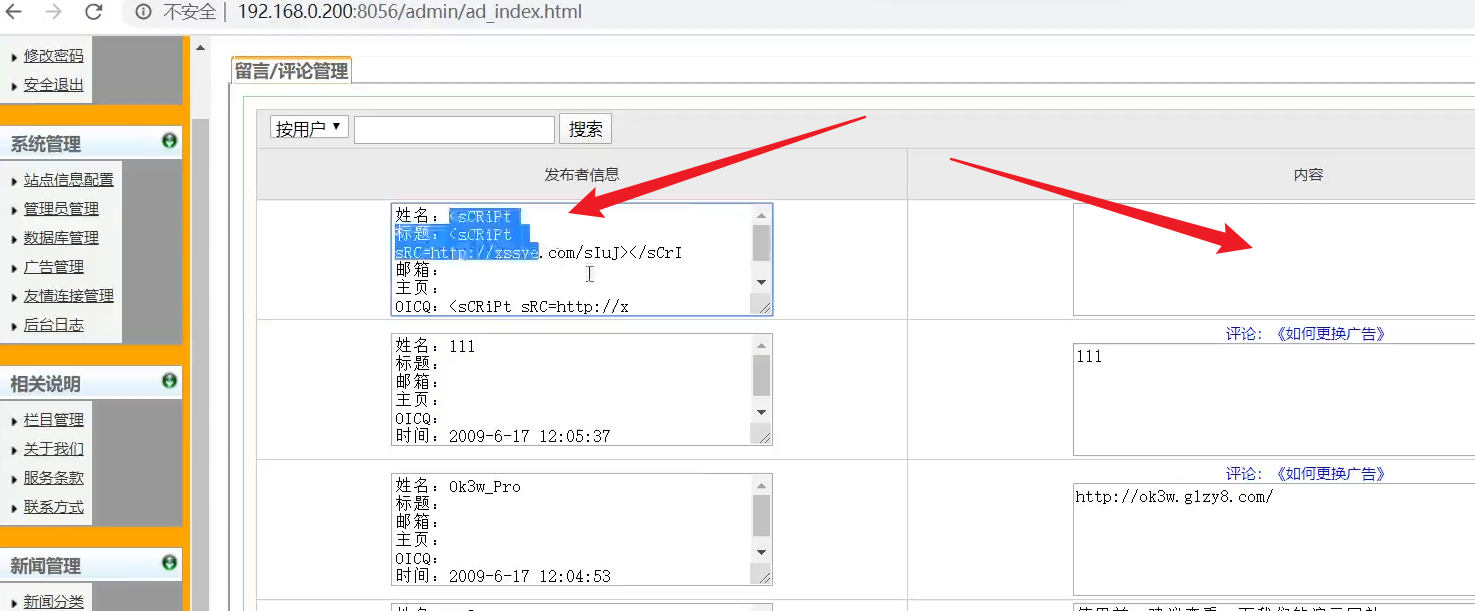
Task: Collapse 系统管理 section green icon
Action: click(169, 141)
